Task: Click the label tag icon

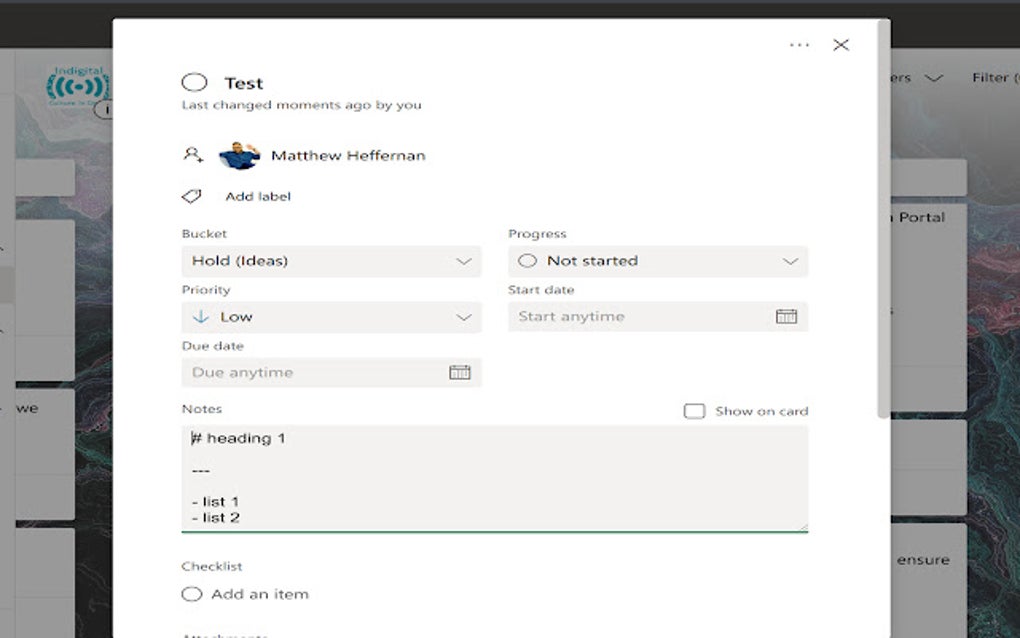Action: (192, 196)
